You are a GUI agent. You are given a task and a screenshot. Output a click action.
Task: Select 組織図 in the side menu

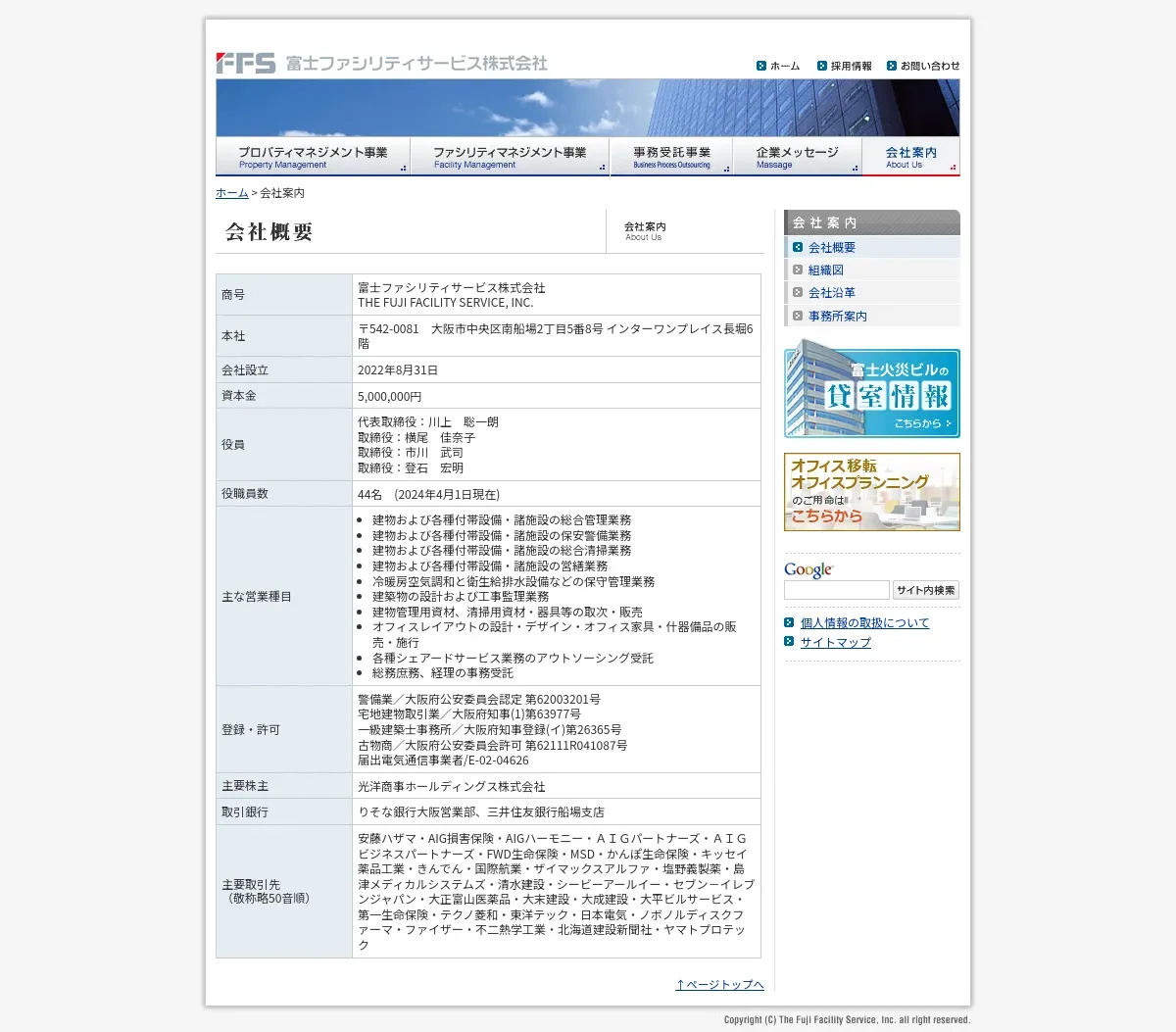tap(826, 270)
